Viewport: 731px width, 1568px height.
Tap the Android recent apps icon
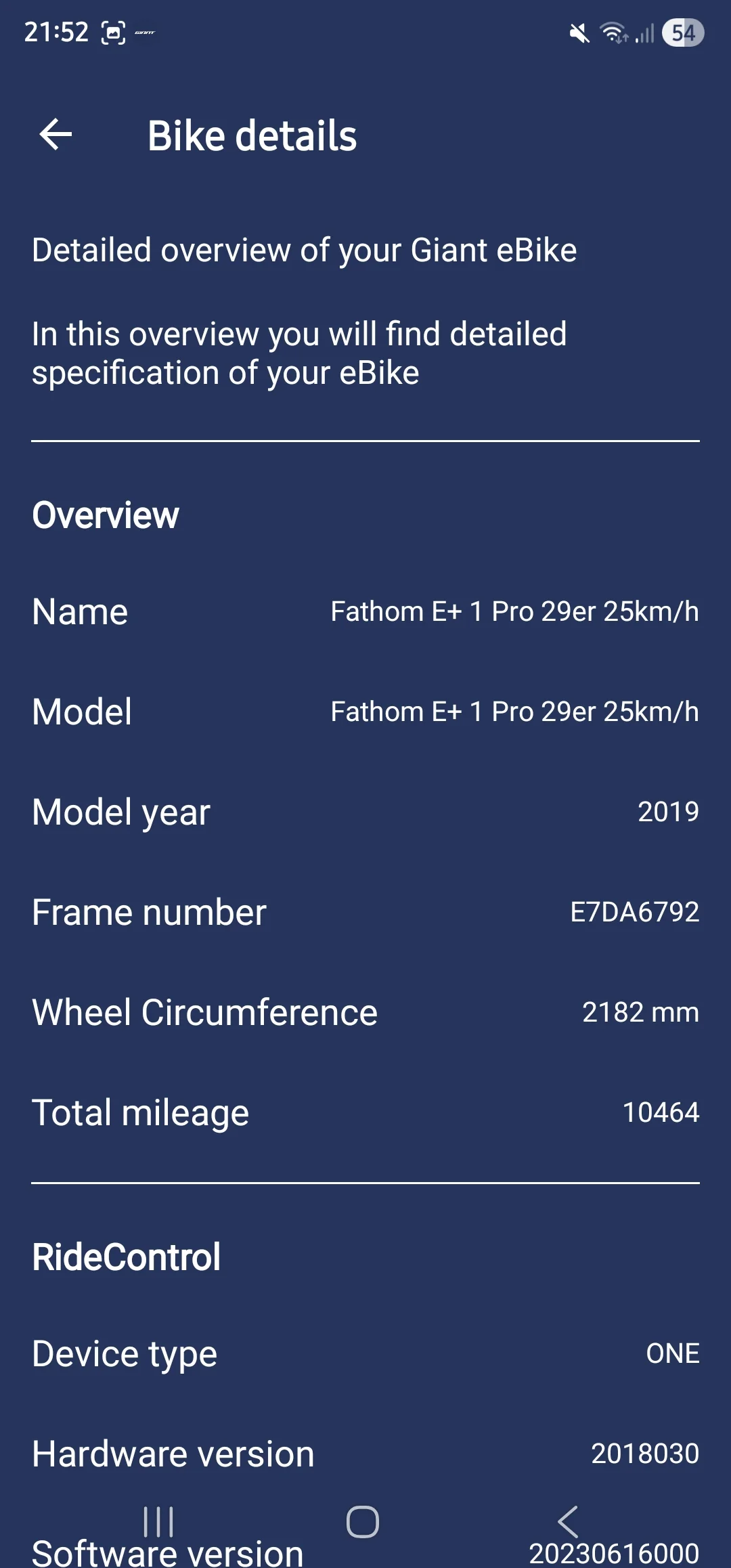[x=159, y=1522]
